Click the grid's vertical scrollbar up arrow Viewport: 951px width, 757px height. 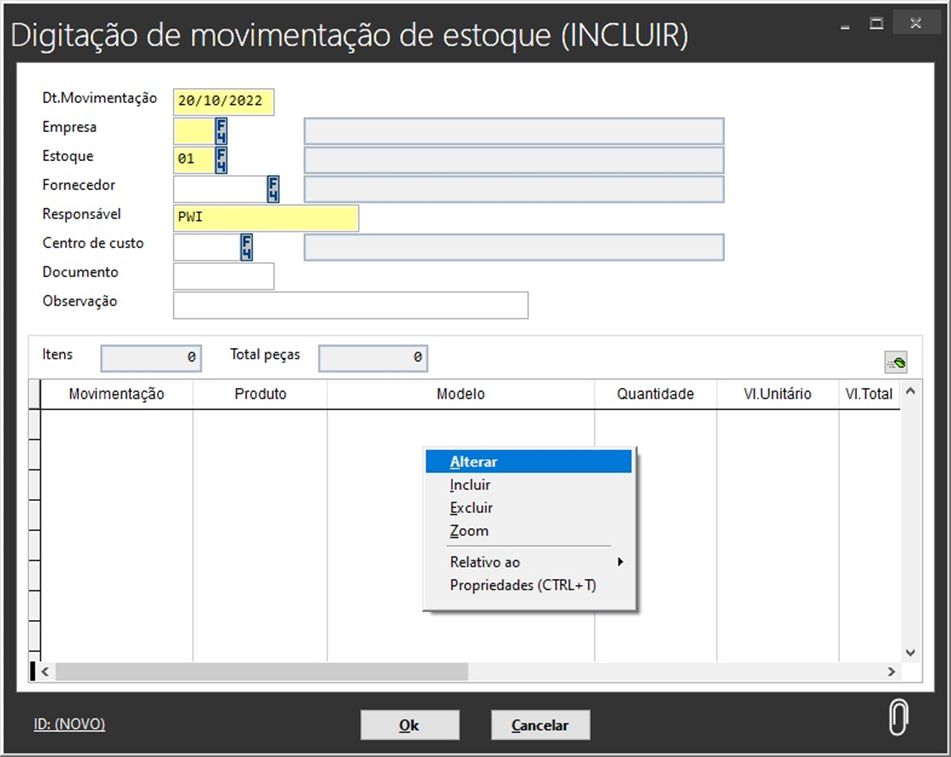click(x=910, y=391)
